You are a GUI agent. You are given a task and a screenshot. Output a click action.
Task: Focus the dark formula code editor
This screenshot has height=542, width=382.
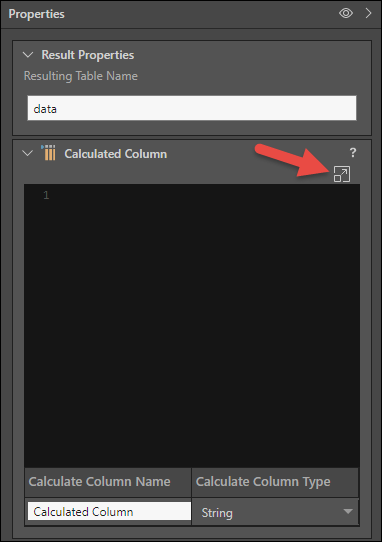click(192, 326)
